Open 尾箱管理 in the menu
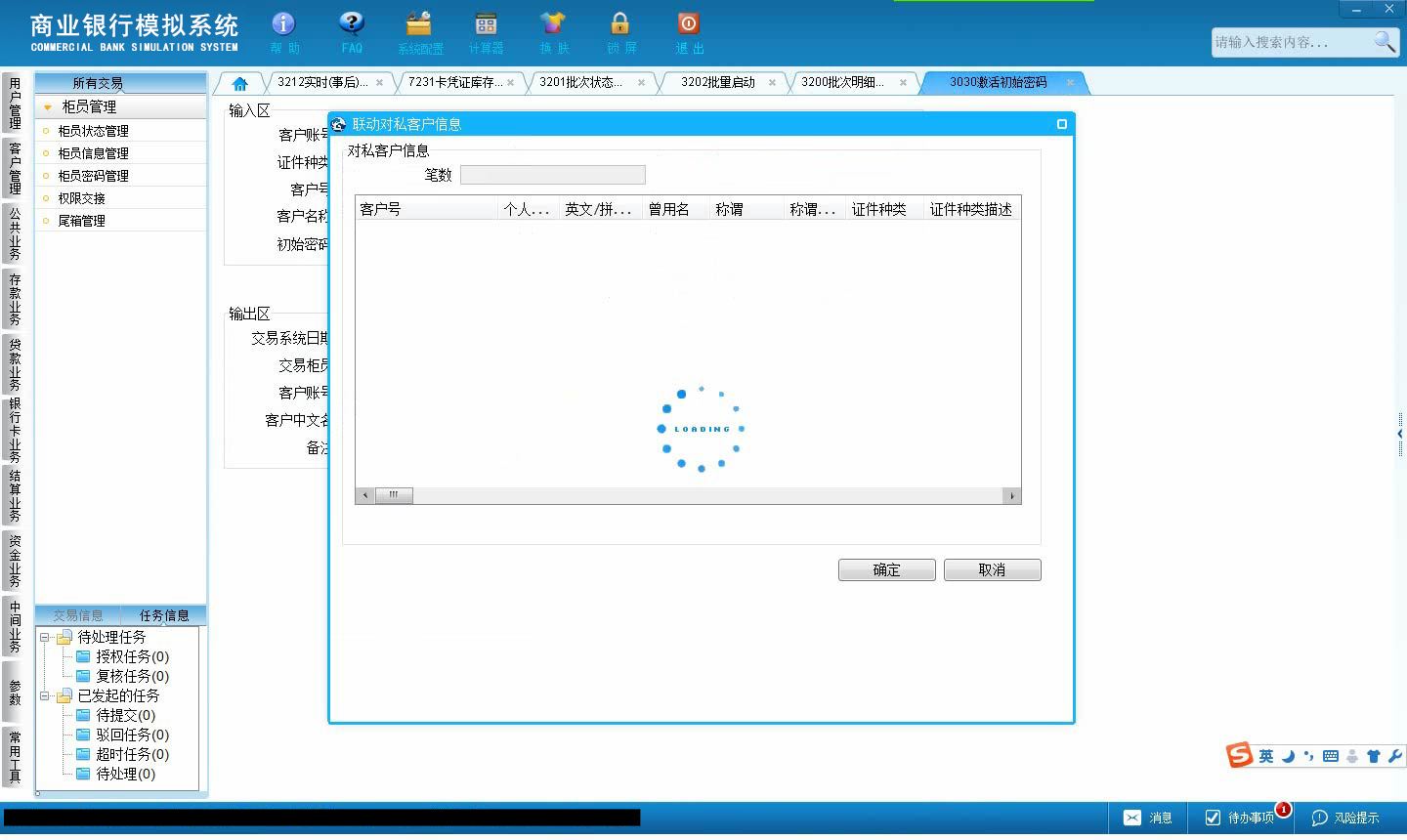This screenshot has height=840, width=1407. pos(81,221)
